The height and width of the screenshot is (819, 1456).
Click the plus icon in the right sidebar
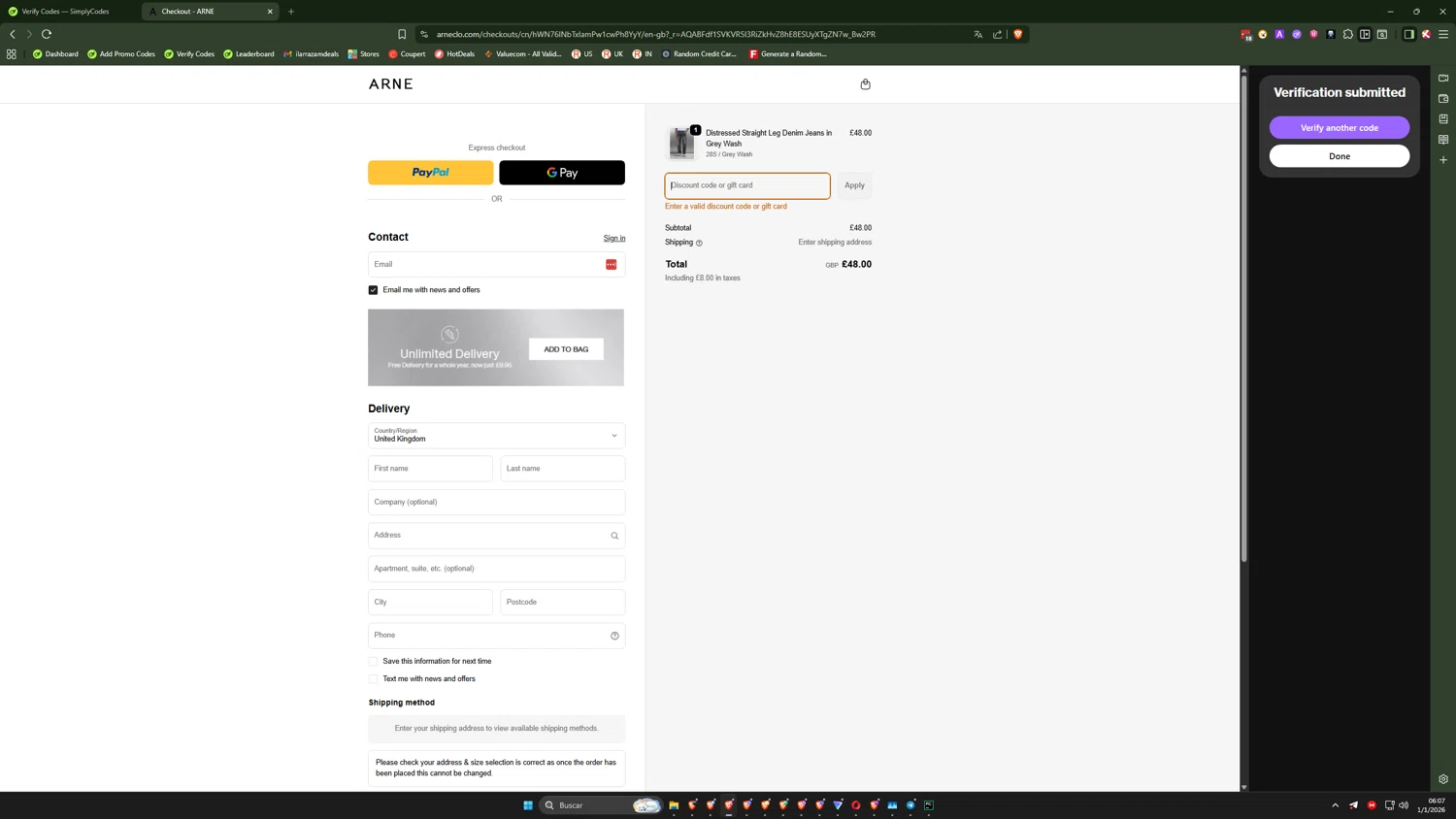[x=1443, y=160]
